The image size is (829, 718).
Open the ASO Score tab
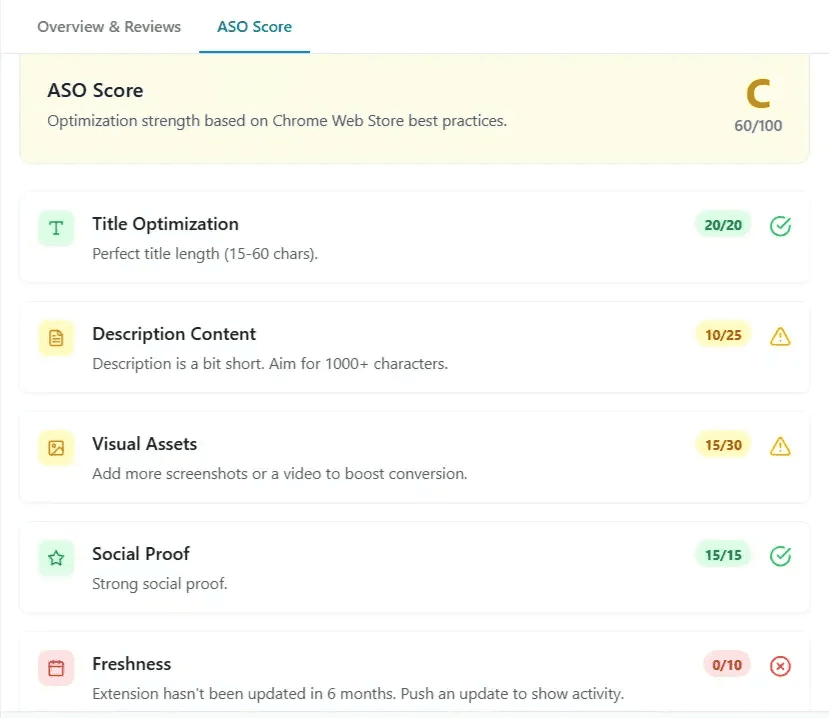(254, 27)
